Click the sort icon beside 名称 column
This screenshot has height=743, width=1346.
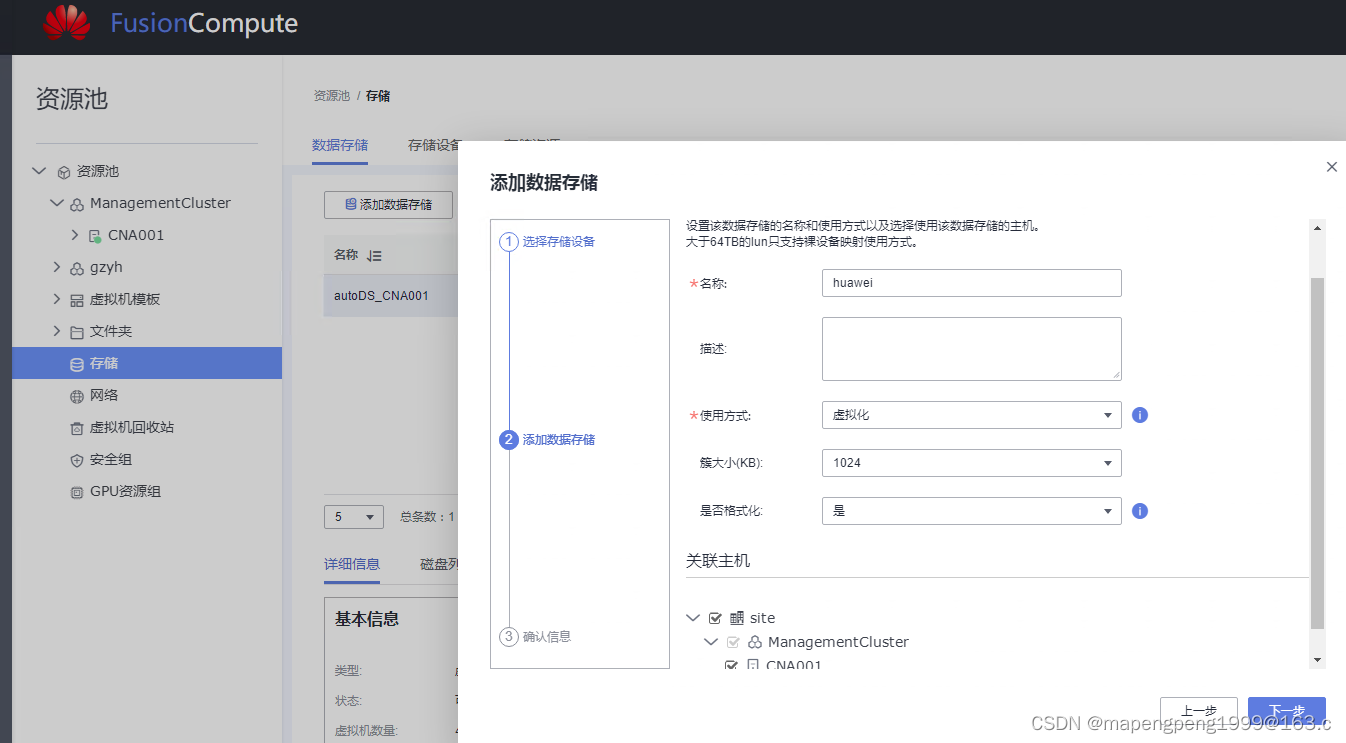pos(374,256)
